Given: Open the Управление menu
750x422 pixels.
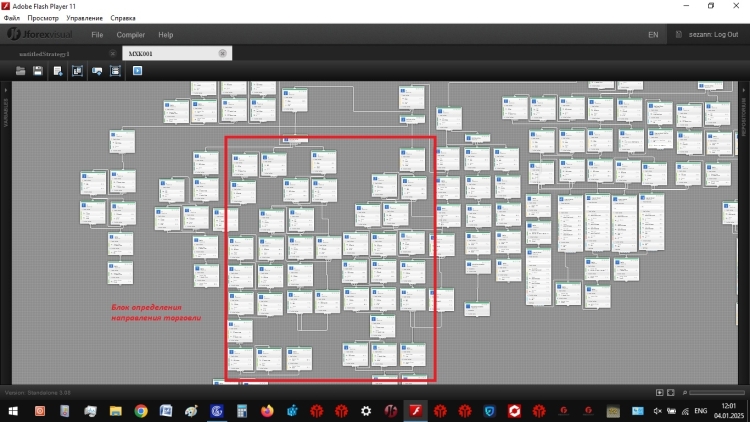Looking at the screenshot, I should (85, 18).
